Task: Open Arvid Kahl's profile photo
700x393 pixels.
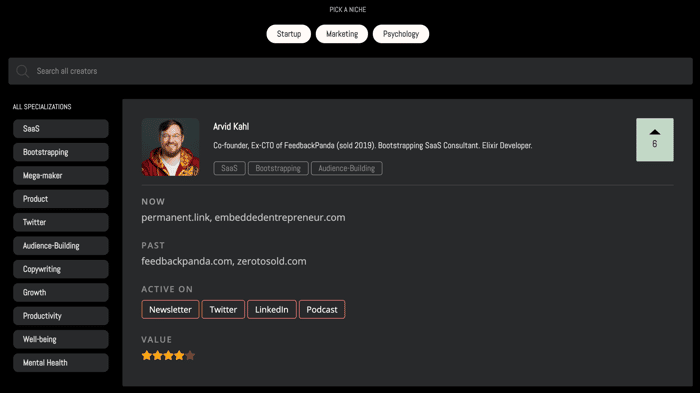Action: (170, 147)
